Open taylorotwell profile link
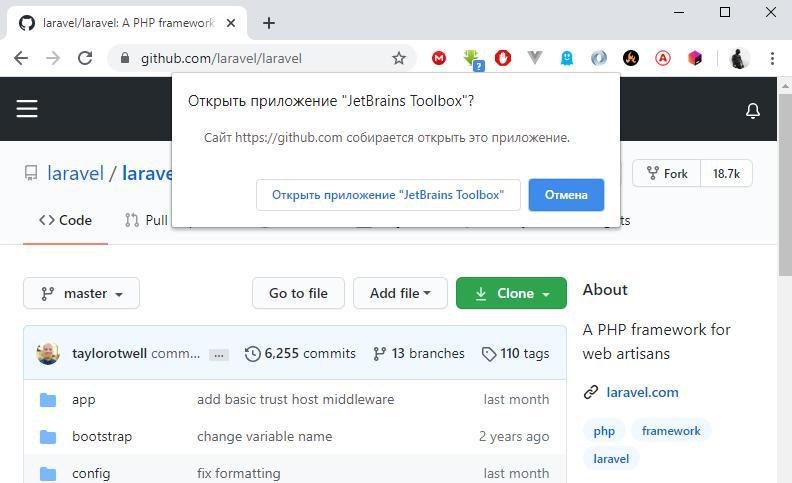792x483 pixels. 109,353
